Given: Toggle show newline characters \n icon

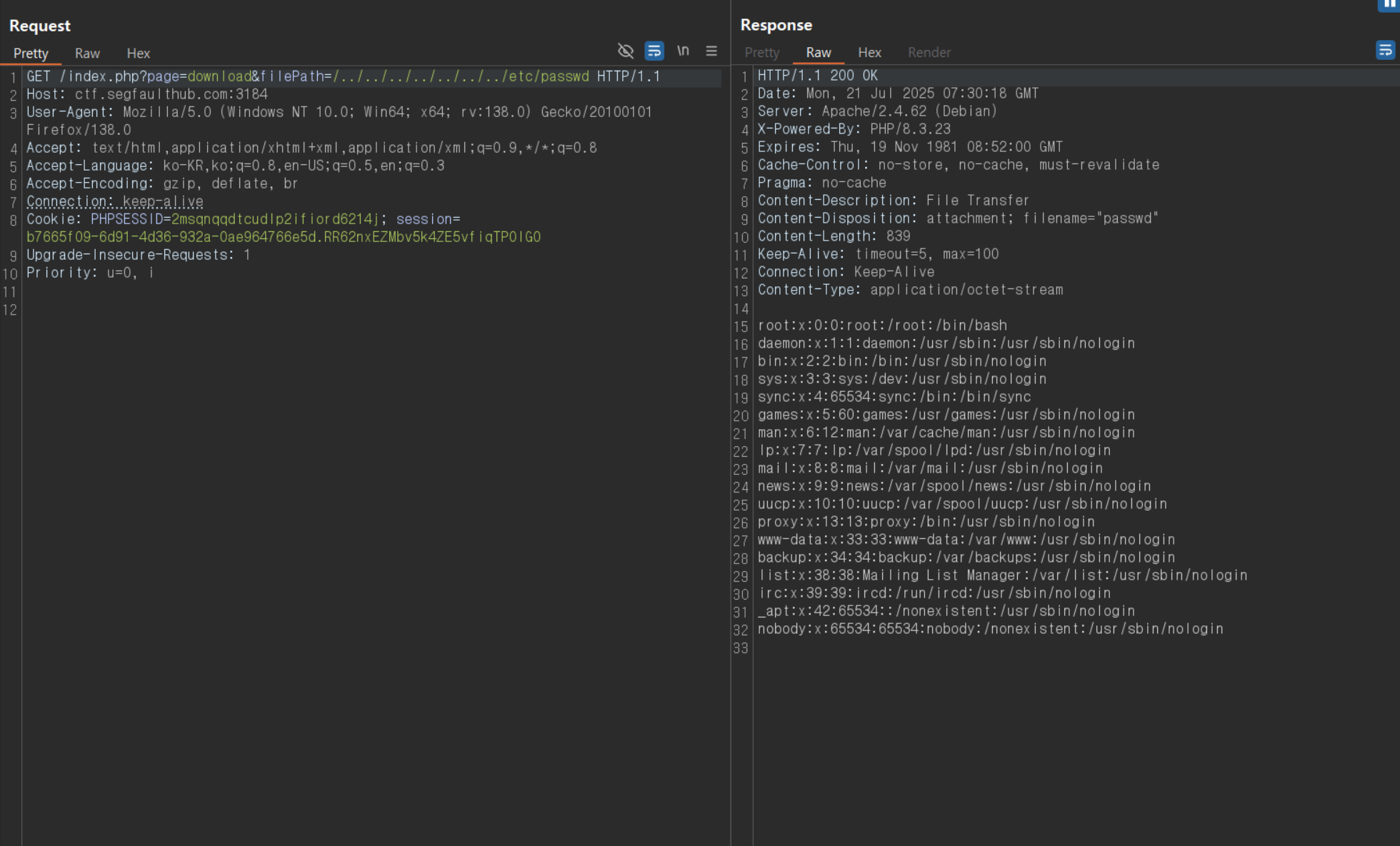Looking at the screenshot, I should [x=684, y=51].
